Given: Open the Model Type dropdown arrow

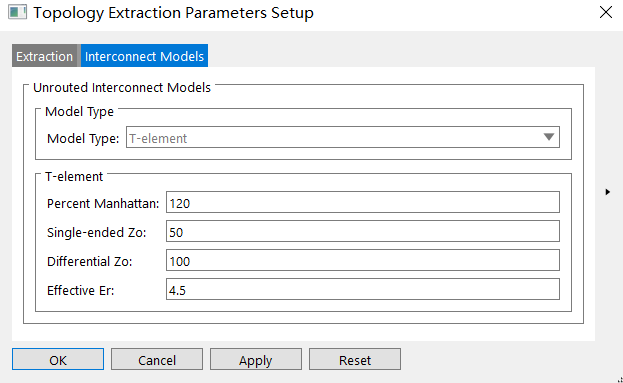Looking at the screenshot, I should click(x=549, y=137).
